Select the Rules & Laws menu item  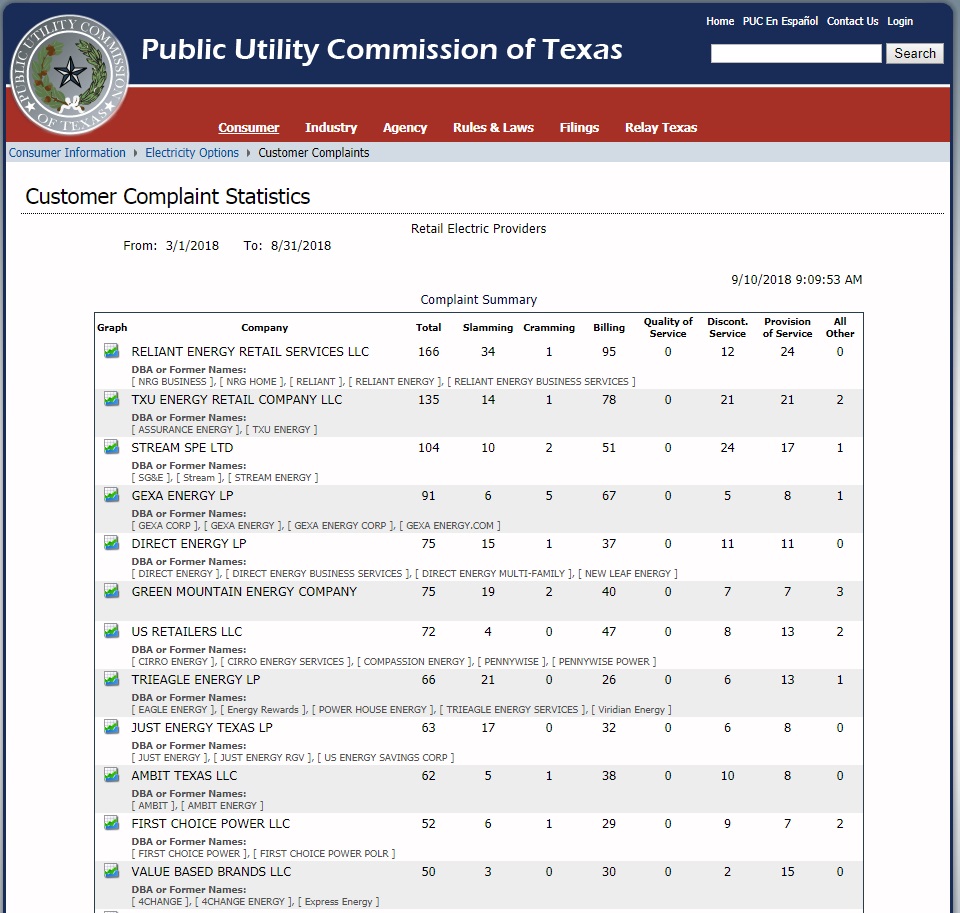(x=493, y=127)
